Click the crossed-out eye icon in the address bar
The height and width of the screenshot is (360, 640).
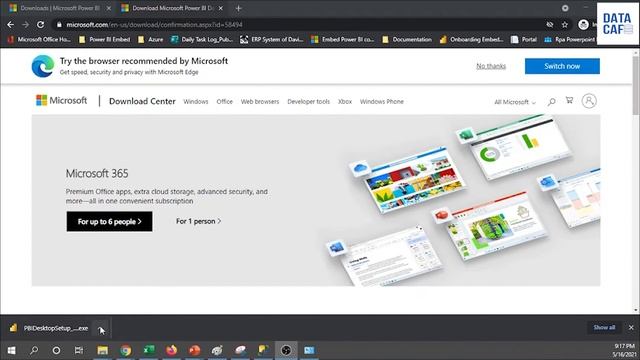550,25
